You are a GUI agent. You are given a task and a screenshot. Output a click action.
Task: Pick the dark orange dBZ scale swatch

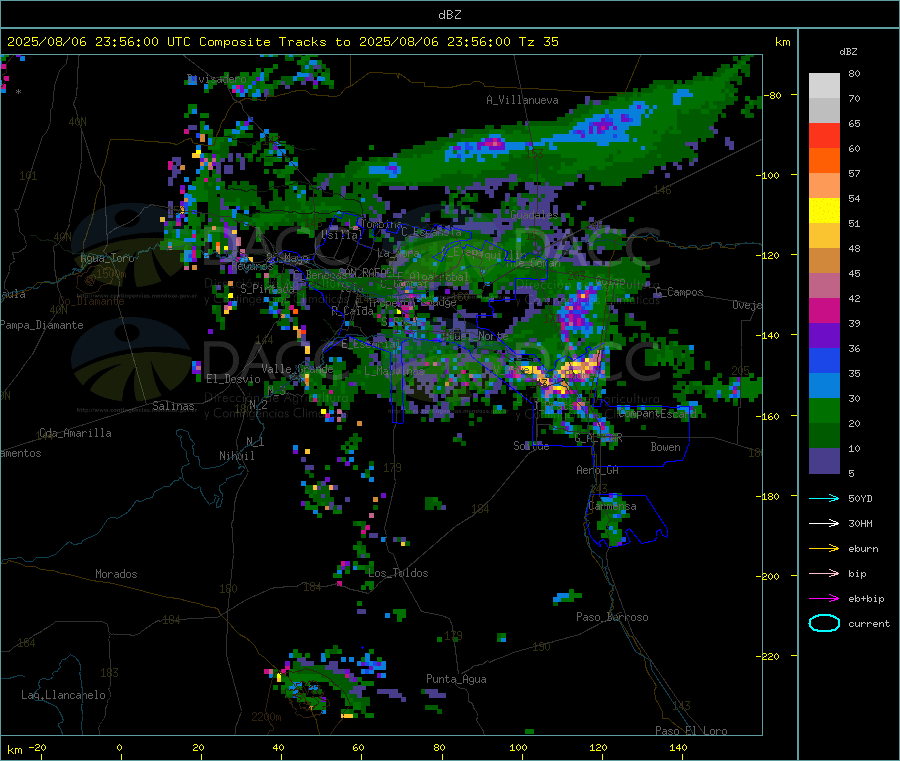coord(824,161)
